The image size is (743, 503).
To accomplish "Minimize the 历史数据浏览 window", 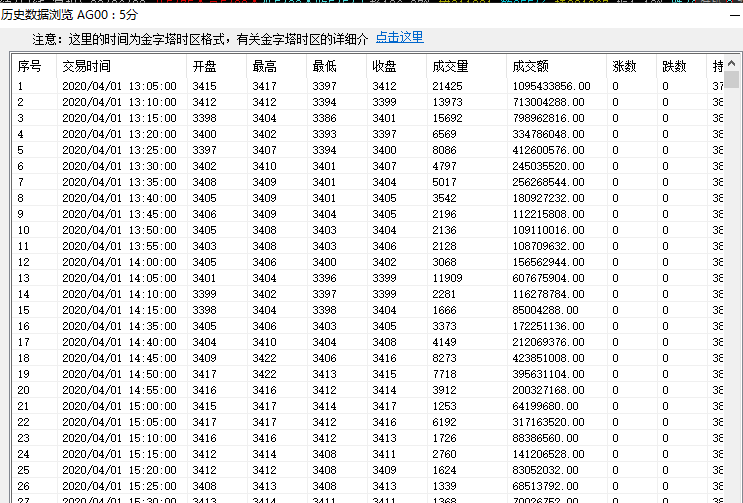I will pyautogui.click(x=735, y=15).
